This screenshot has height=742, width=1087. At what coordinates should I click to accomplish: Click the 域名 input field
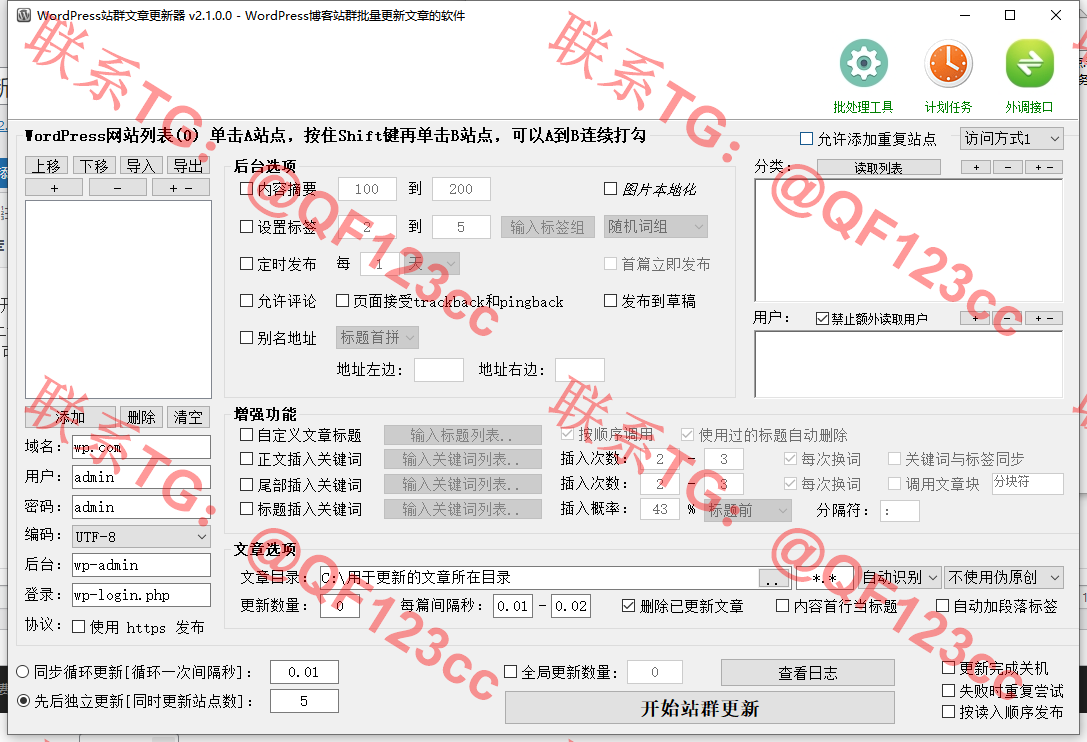pyautogui.click(x=141, y=447)
